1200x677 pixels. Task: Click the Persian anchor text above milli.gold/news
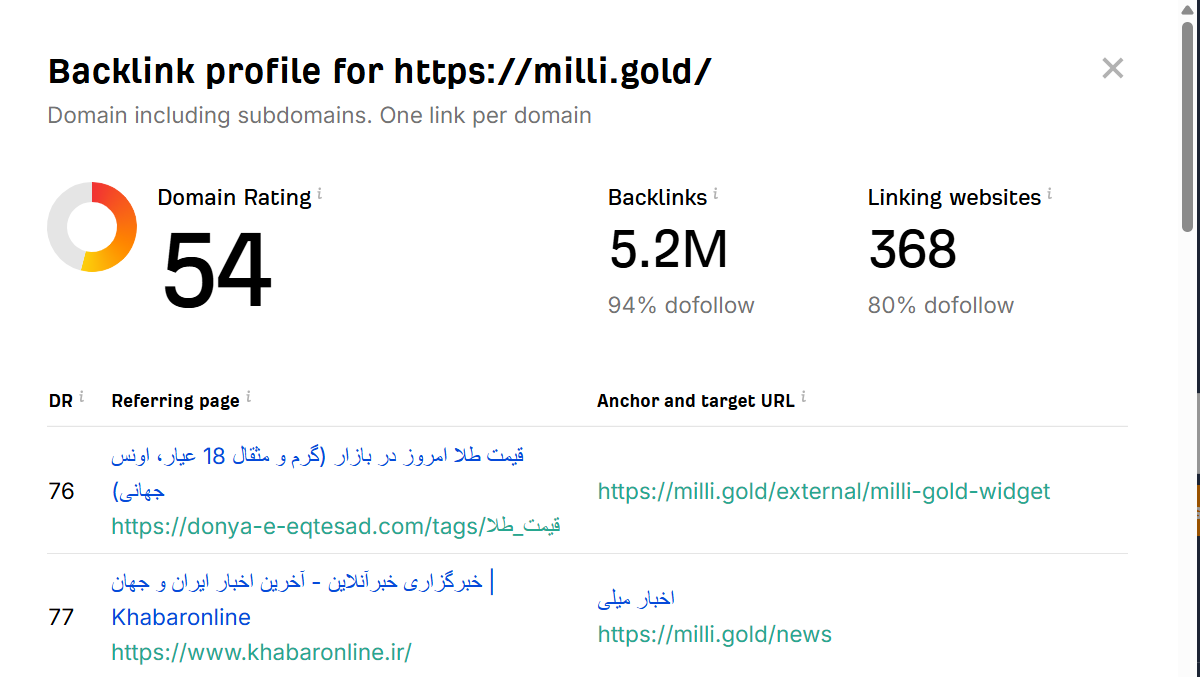point(636,598)
